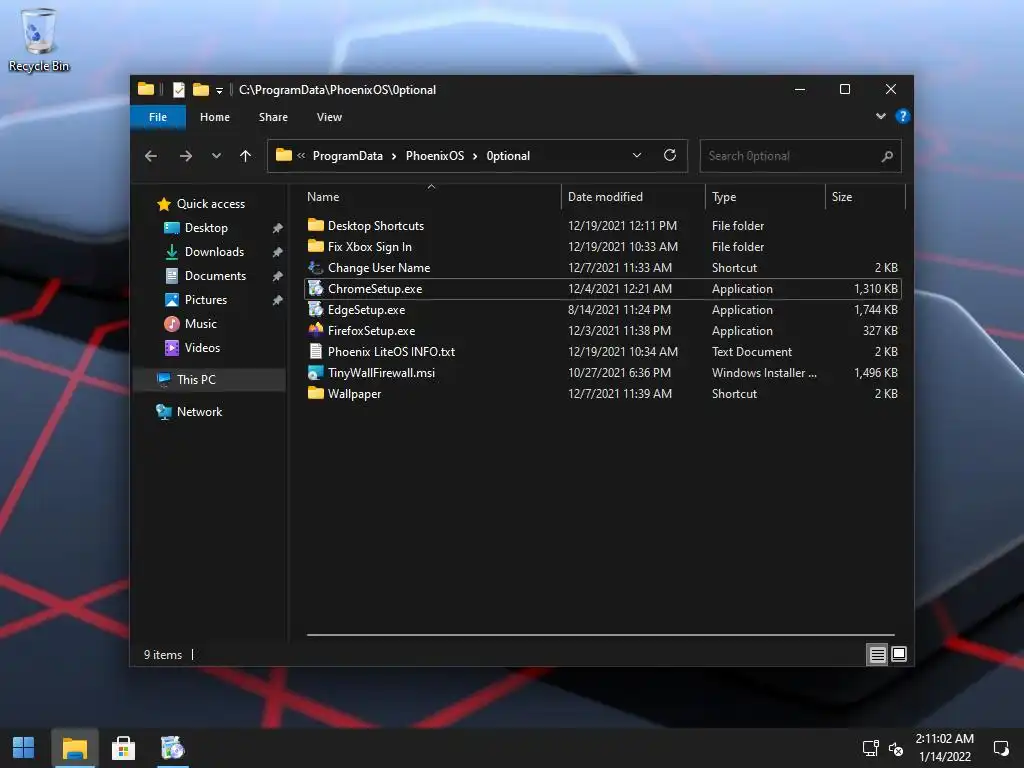
Task: Select Desktop in navigation pane
Action: click(x=196, y=228)
